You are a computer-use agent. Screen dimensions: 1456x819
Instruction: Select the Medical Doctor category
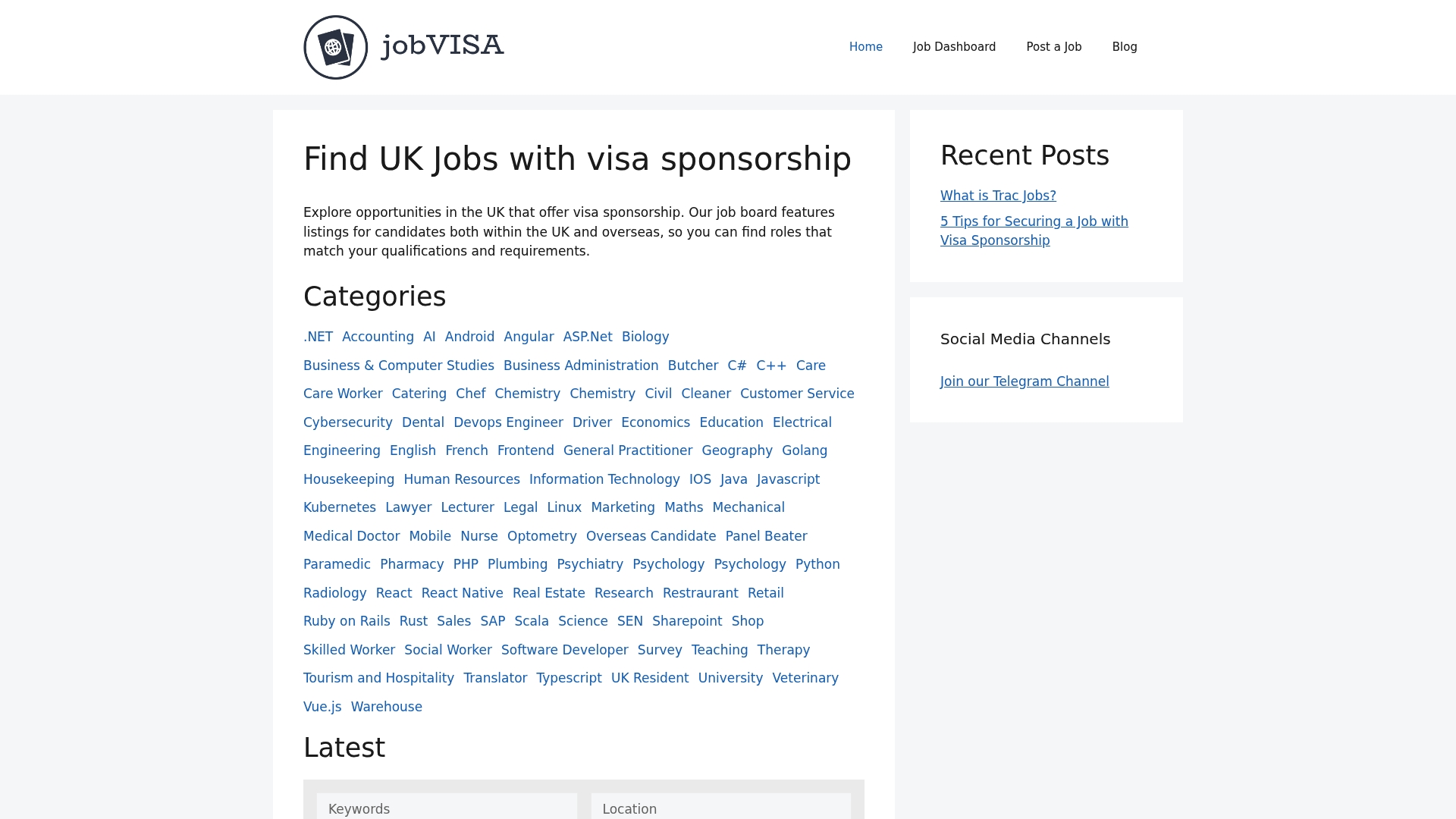[x=351, y=536]
